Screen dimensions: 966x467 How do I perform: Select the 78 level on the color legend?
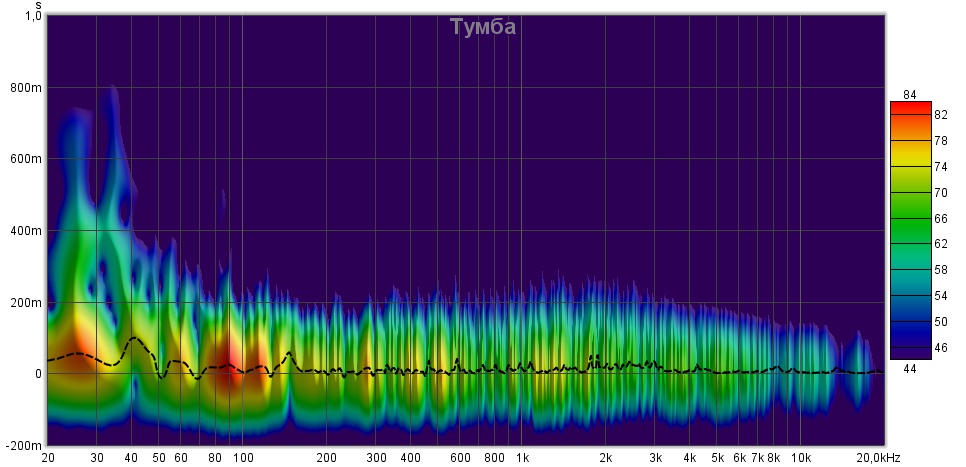tap(940, 141)
